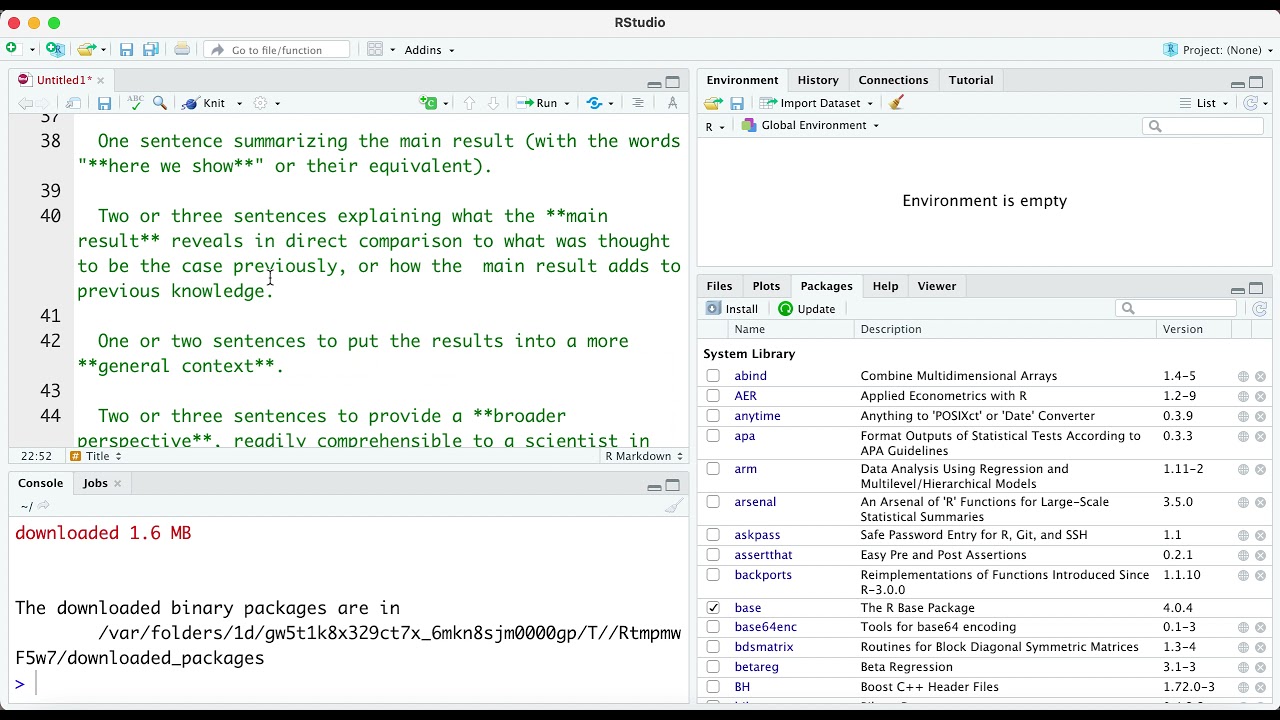Tick the betareg package checkbox

[x=713, y=667]
